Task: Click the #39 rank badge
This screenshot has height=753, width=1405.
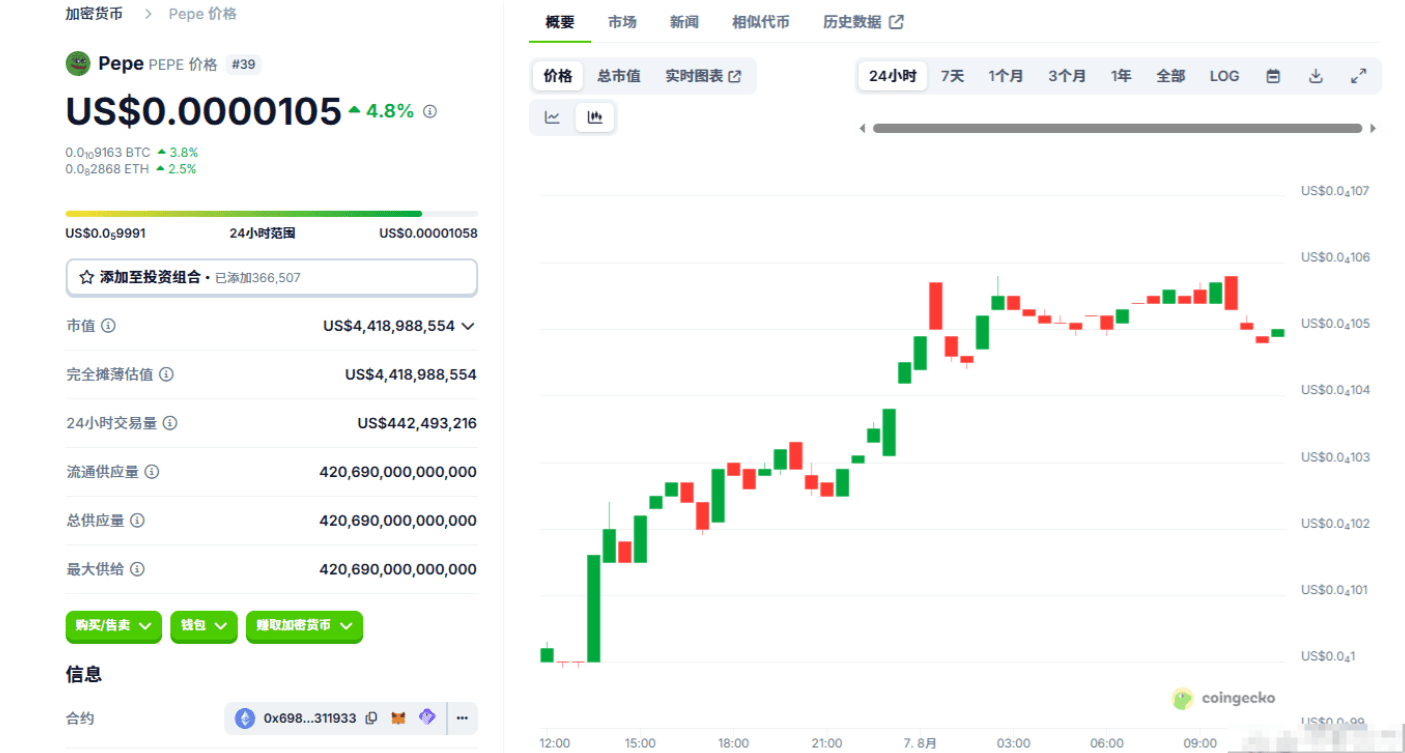Action: coord(243,64)
